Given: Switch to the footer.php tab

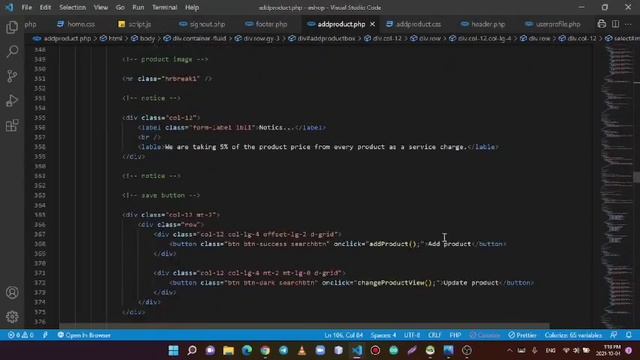Looking at the screenshot, I should (x=267, y=24).
